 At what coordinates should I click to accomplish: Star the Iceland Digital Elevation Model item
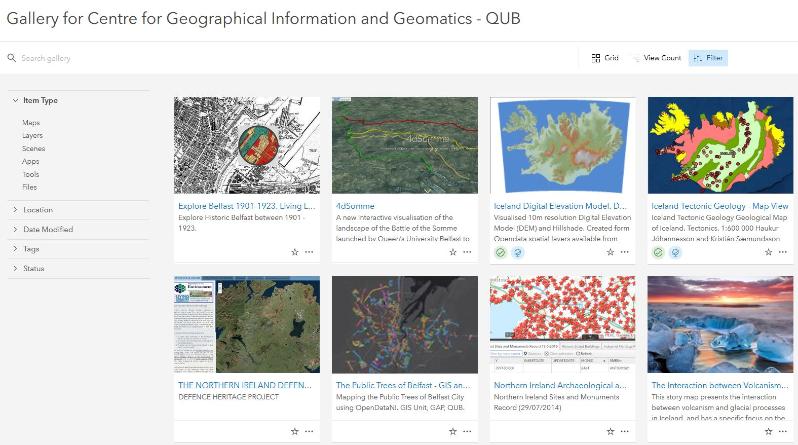pyautogui.click(x=610, y=252)
